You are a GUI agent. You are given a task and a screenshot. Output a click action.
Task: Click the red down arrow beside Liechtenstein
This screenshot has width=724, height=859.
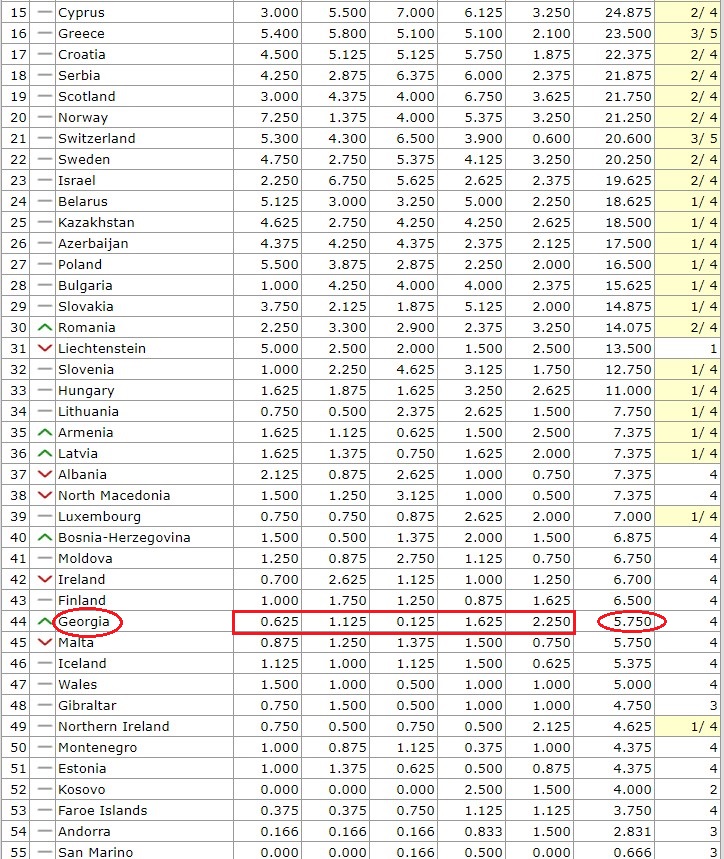[x=45, y=348]
